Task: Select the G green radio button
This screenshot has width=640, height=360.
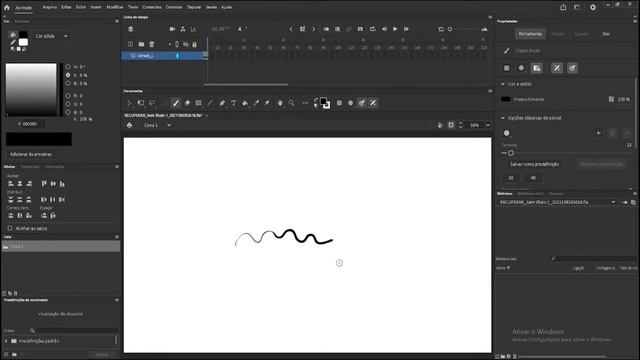Action: pos(68,104)
